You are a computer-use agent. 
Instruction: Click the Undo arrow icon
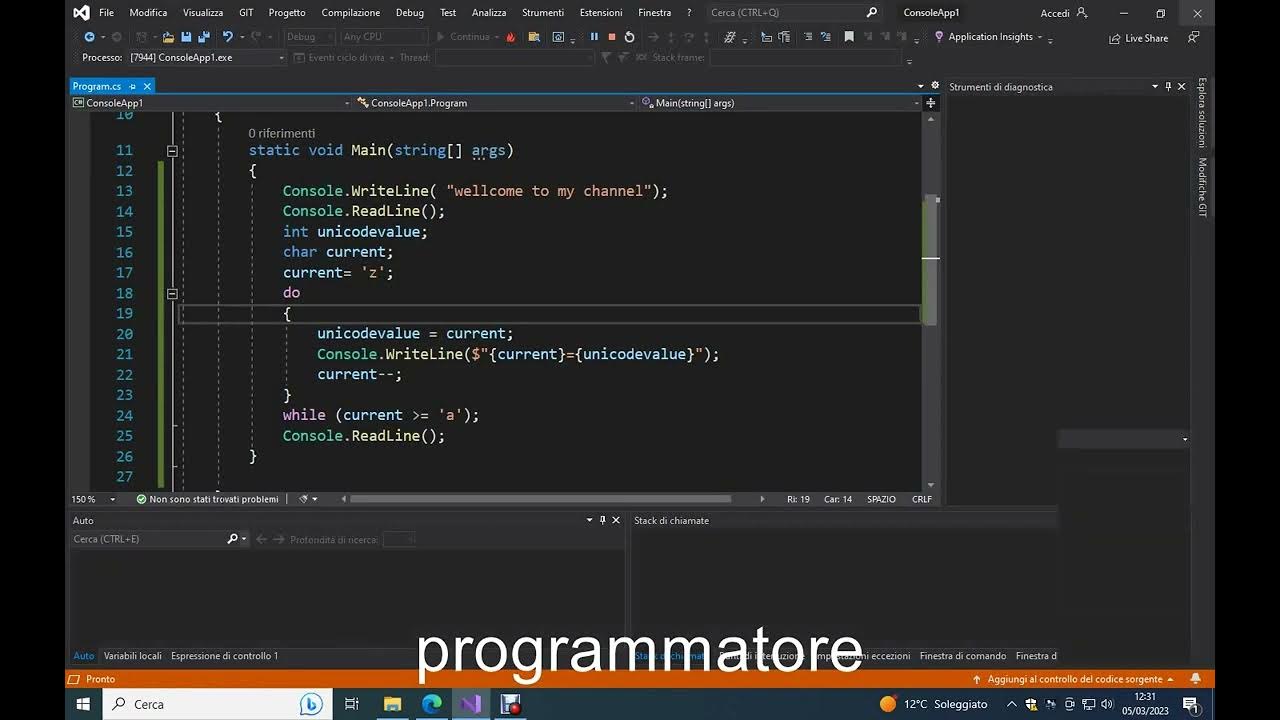click(227, 37)
